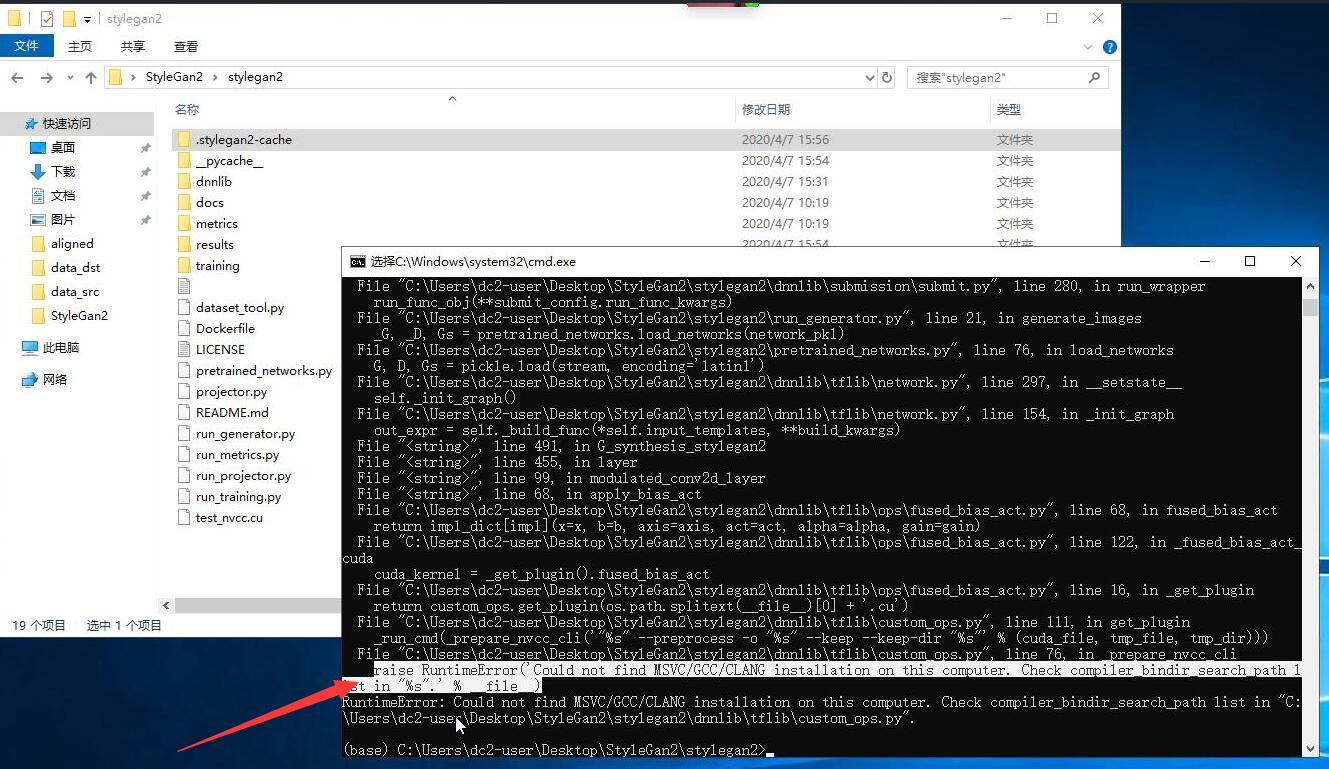Open StyleGan2 folder in navigation pane

coord(79,316)
